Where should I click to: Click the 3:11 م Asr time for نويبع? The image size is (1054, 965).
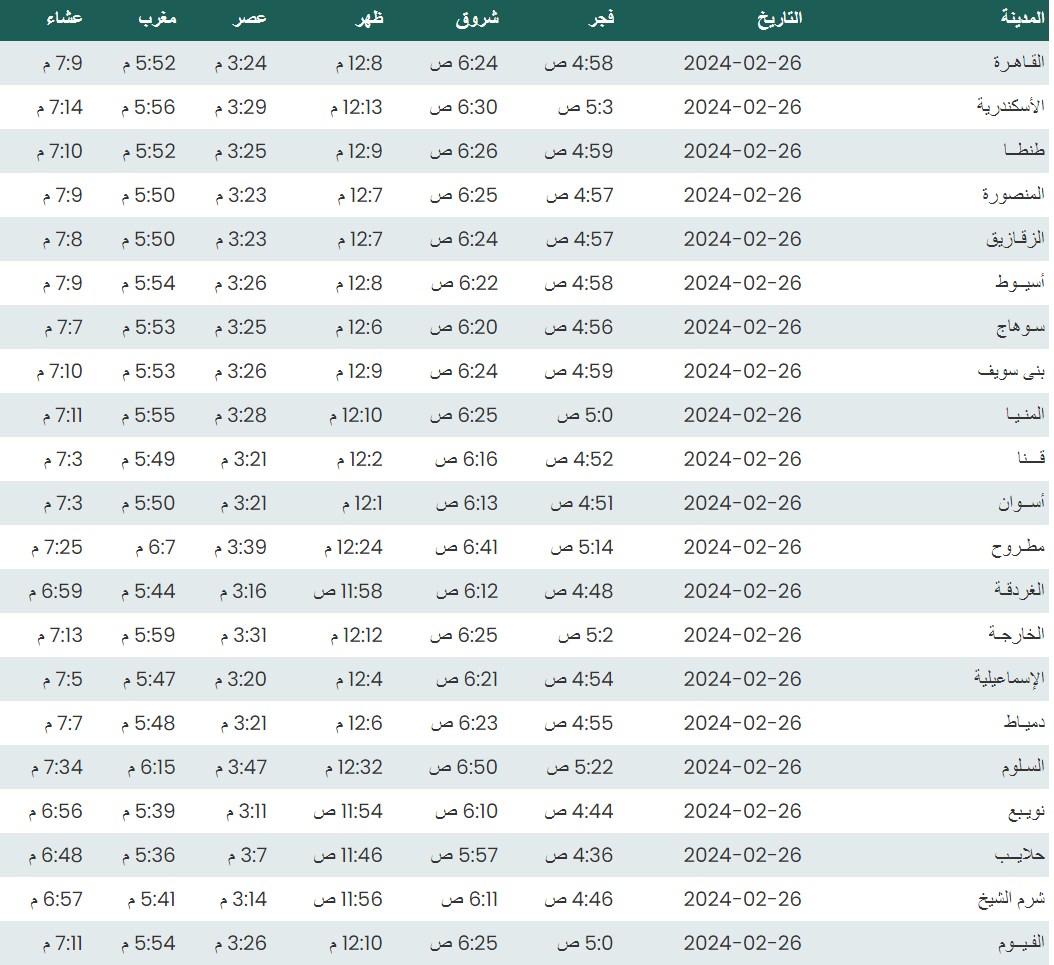tap(240, 811)
